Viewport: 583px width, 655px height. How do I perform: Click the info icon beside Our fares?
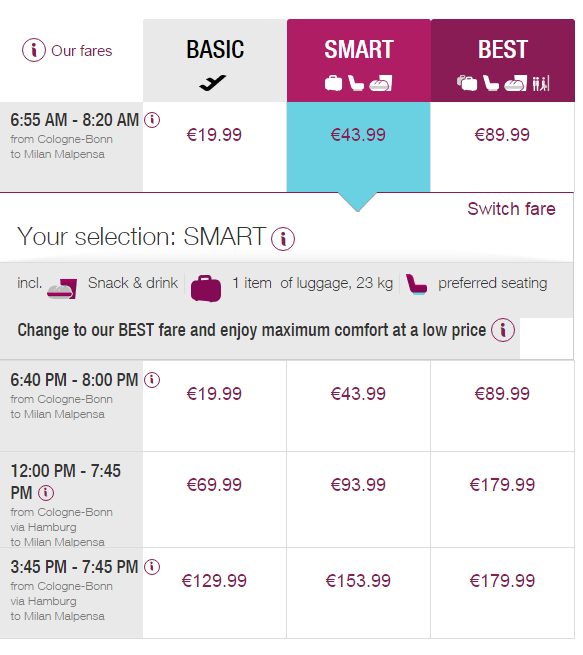pyautogui.click(x=33, y=50)
